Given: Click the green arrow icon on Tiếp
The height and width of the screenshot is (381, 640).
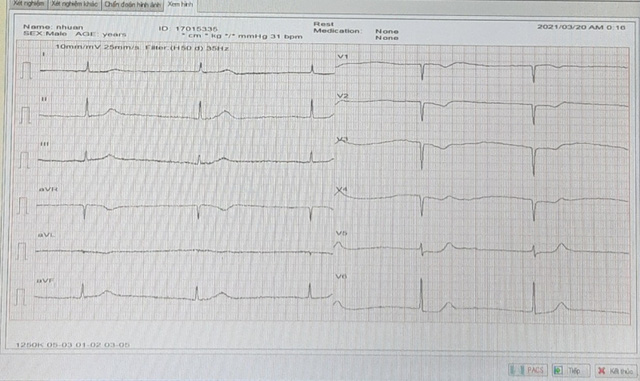Looking at the screenshot, I should (558, 370).
